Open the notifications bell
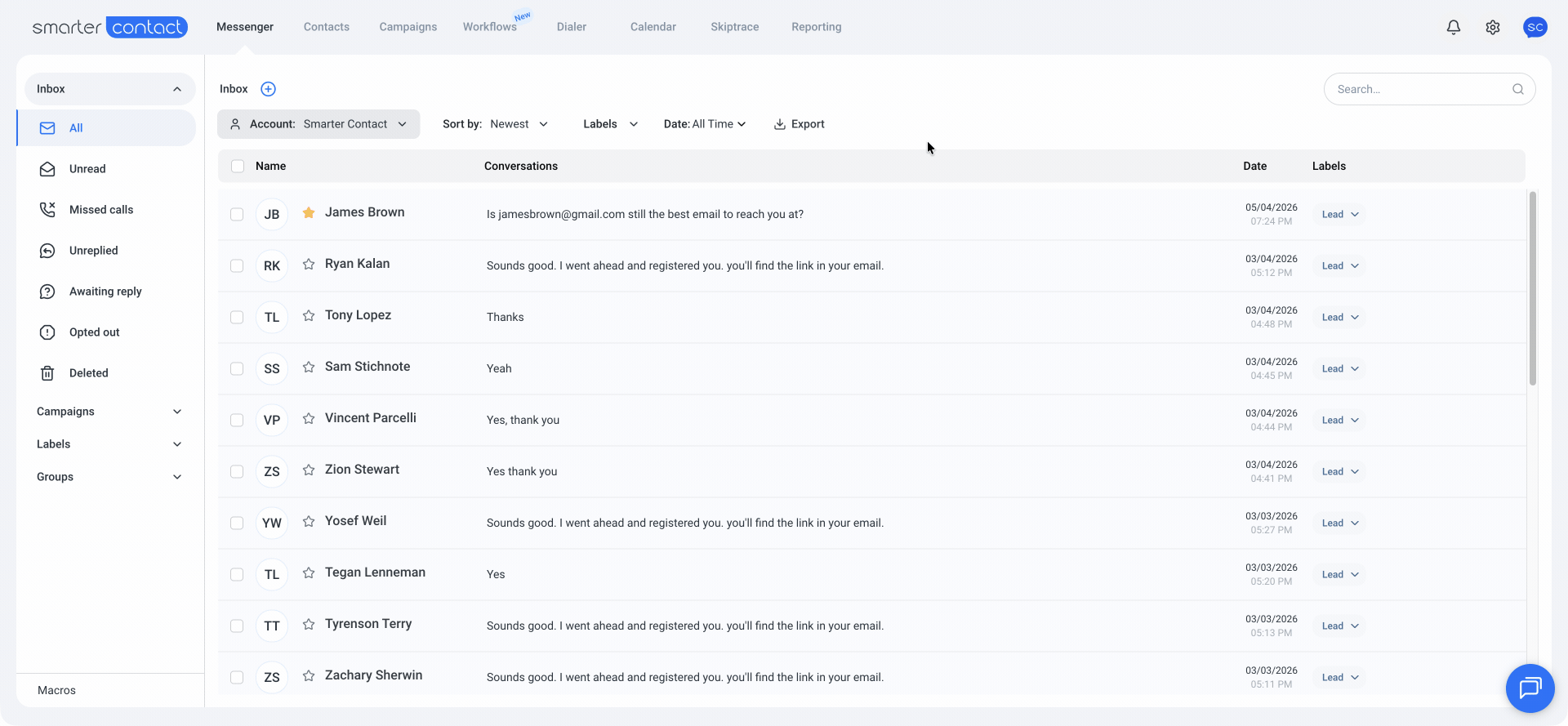The image size is (1568, 726). [x=1454, y=27]
